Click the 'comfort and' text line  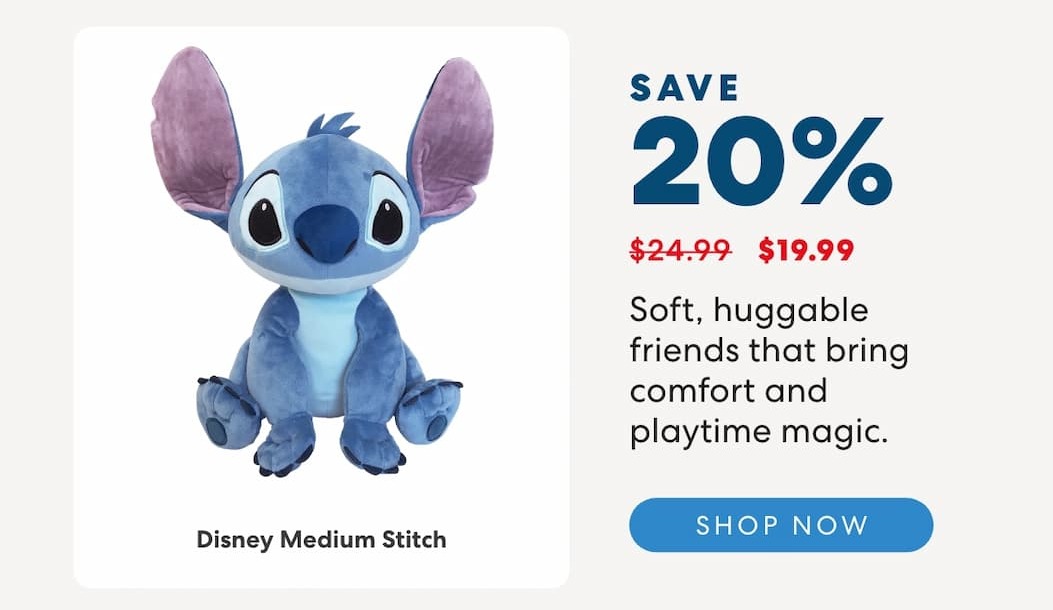728,391
